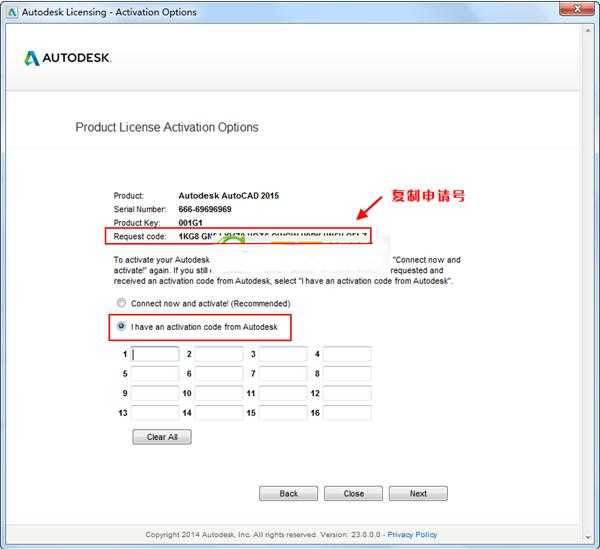Click product key 001G1
The height and width of the screenshot is (549, 600).
pos(190,223)
